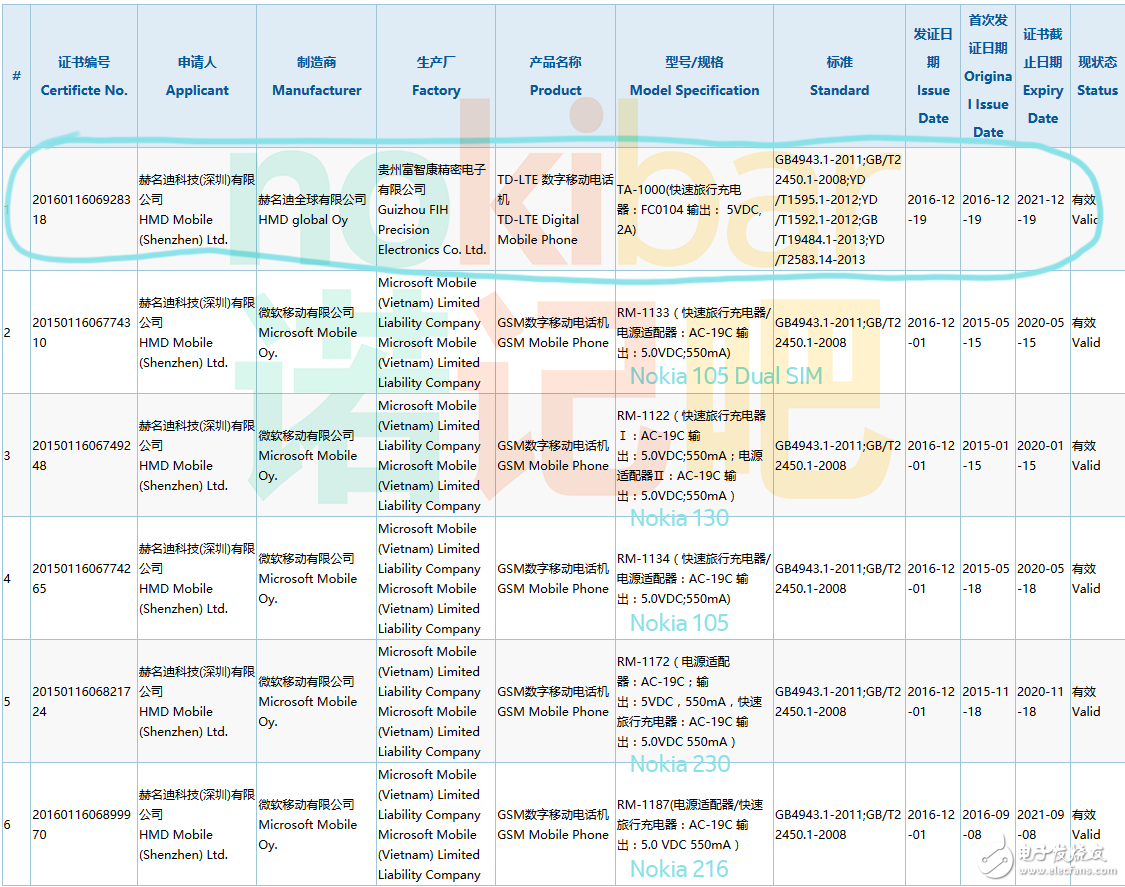Select the Standard column header
This screenshot has height=887, width=1125.
pyautogui.click(x=839, y=76)
